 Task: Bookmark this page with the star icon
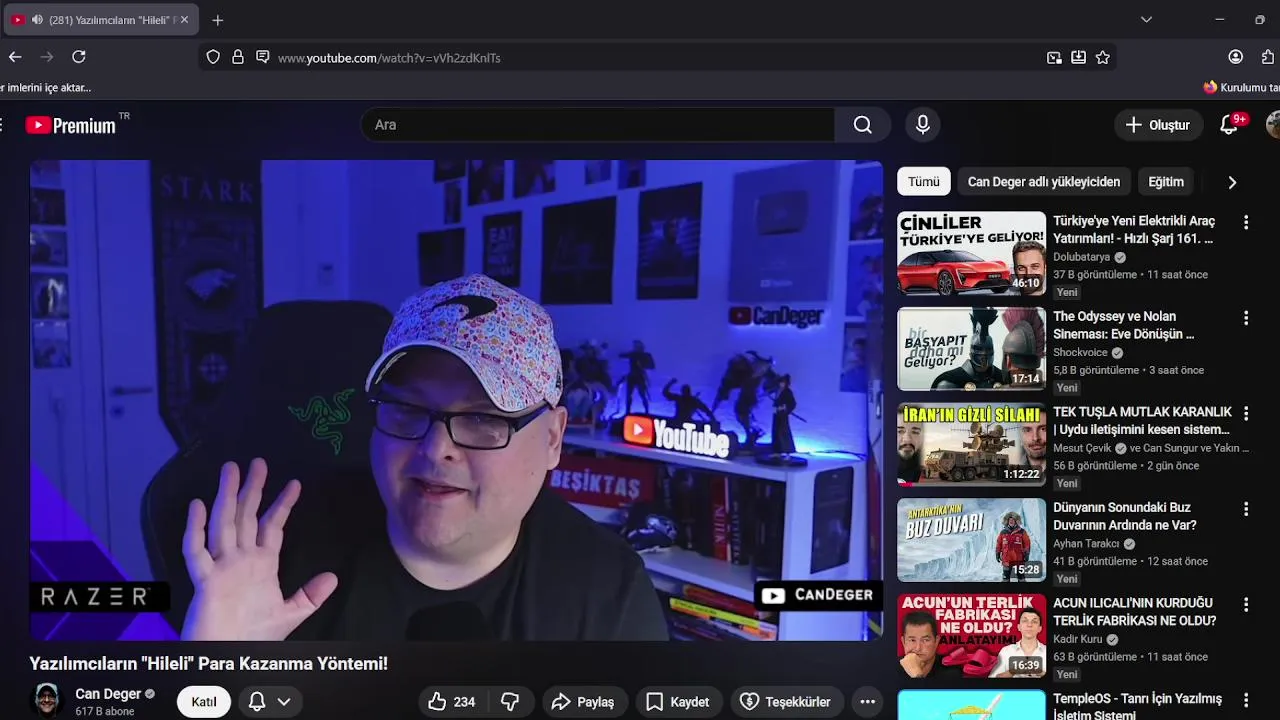1103,57
